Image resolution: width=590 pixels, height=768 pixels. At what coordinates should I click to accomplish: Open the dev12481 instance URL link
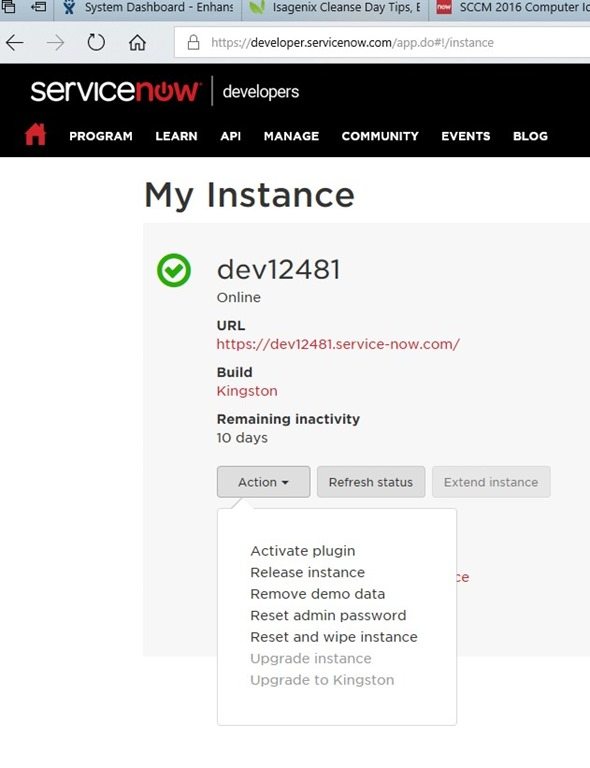[x=338, y=344]
